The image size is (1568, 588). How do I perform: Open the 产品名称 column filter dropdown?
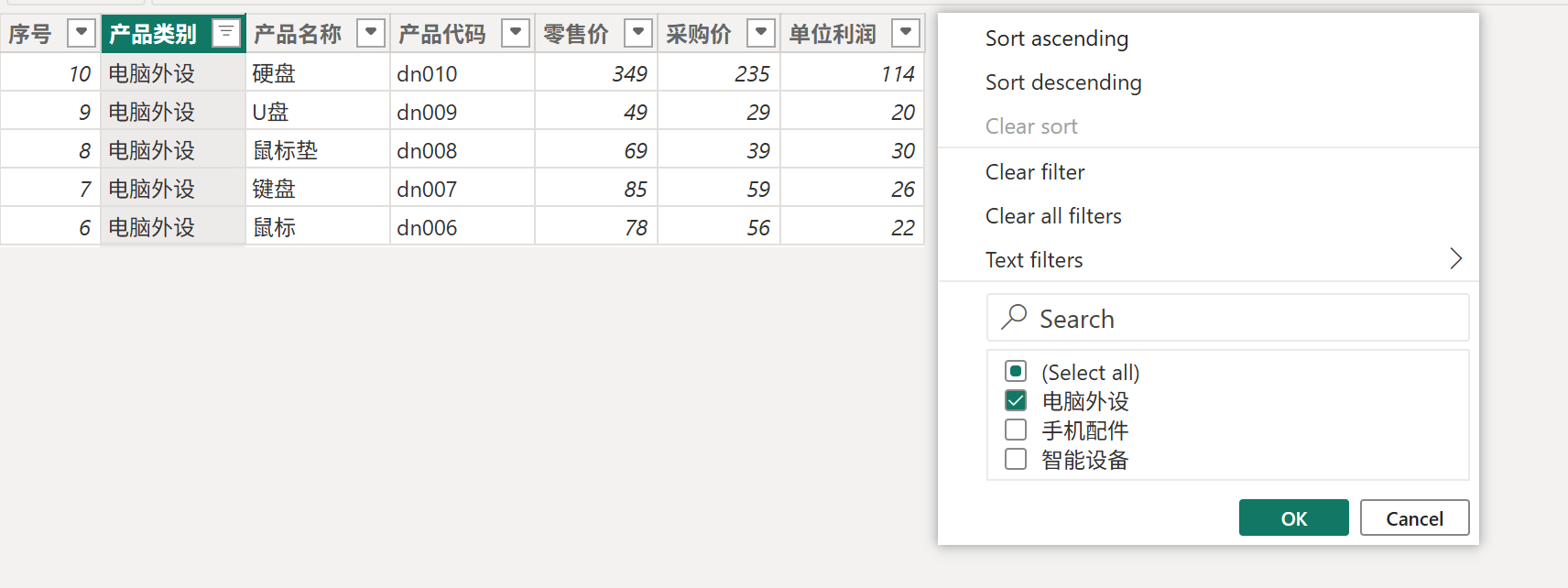371,34
